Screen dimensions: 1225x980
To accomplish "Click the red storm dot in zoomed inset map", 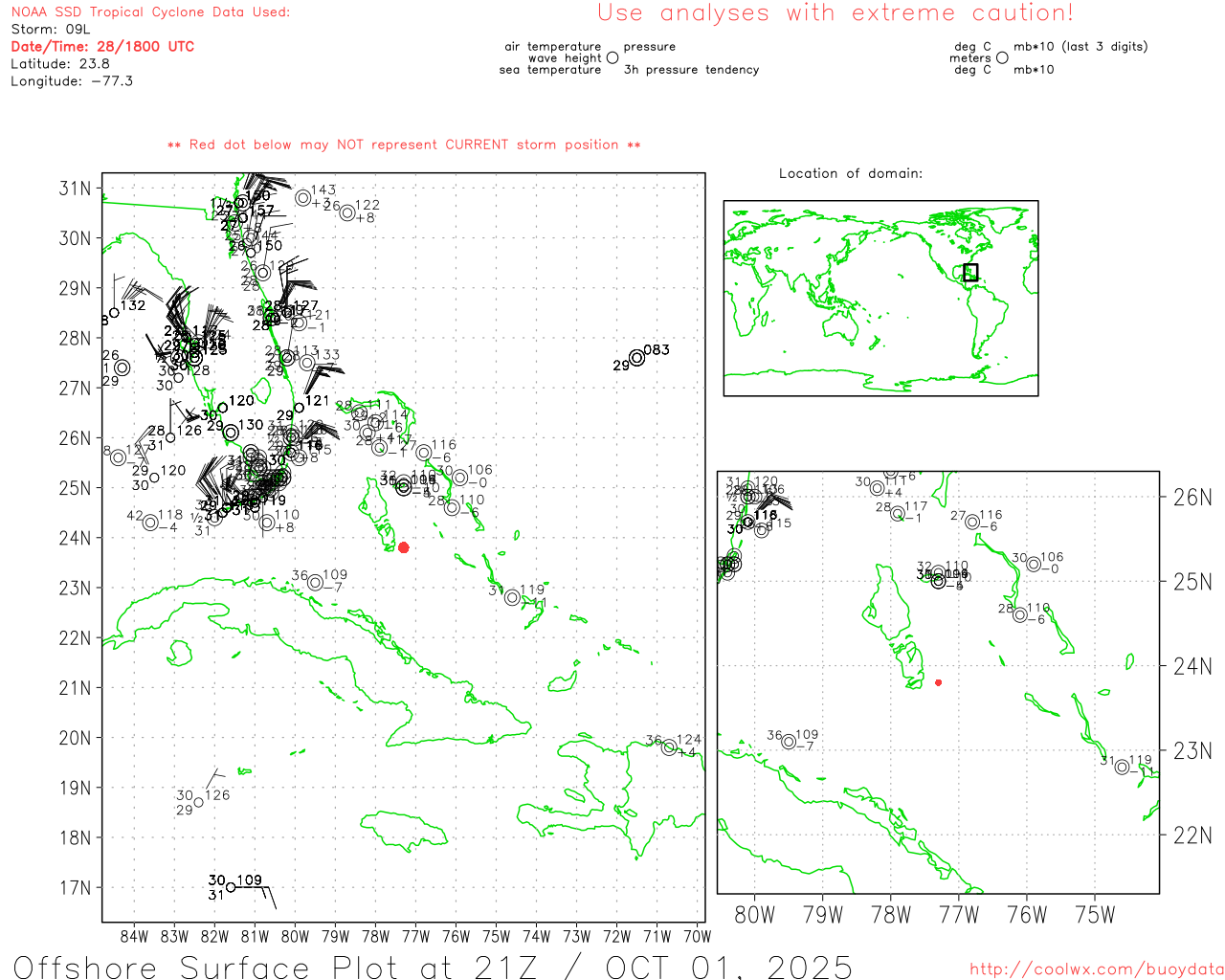I will pyautogui.click(x=938, y=682).
